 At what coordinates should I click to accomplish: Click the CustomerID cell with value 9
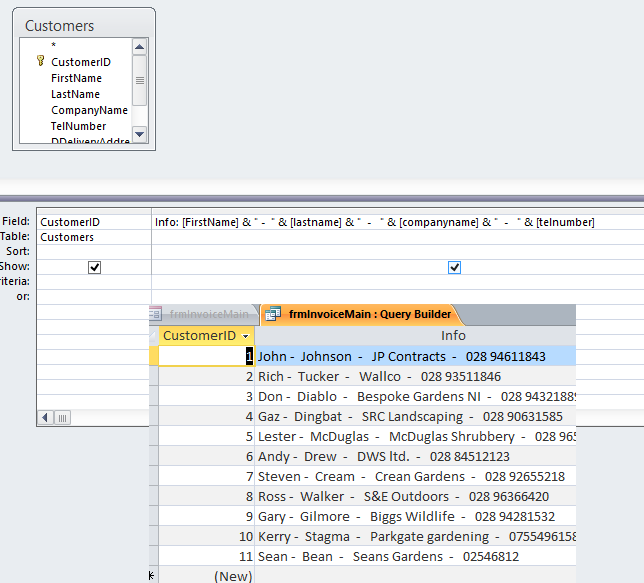click(207, 516)
